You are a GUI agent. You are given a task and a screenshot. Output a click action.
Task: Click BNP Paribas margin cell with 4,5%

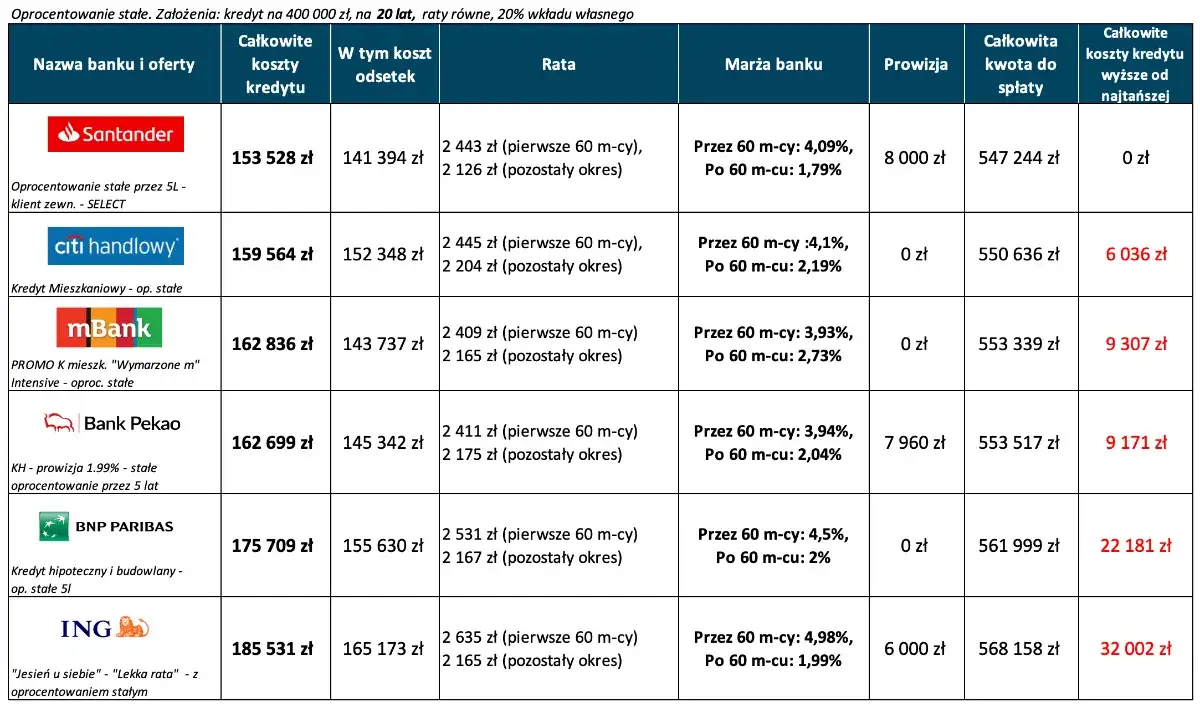tap(773, 534)
